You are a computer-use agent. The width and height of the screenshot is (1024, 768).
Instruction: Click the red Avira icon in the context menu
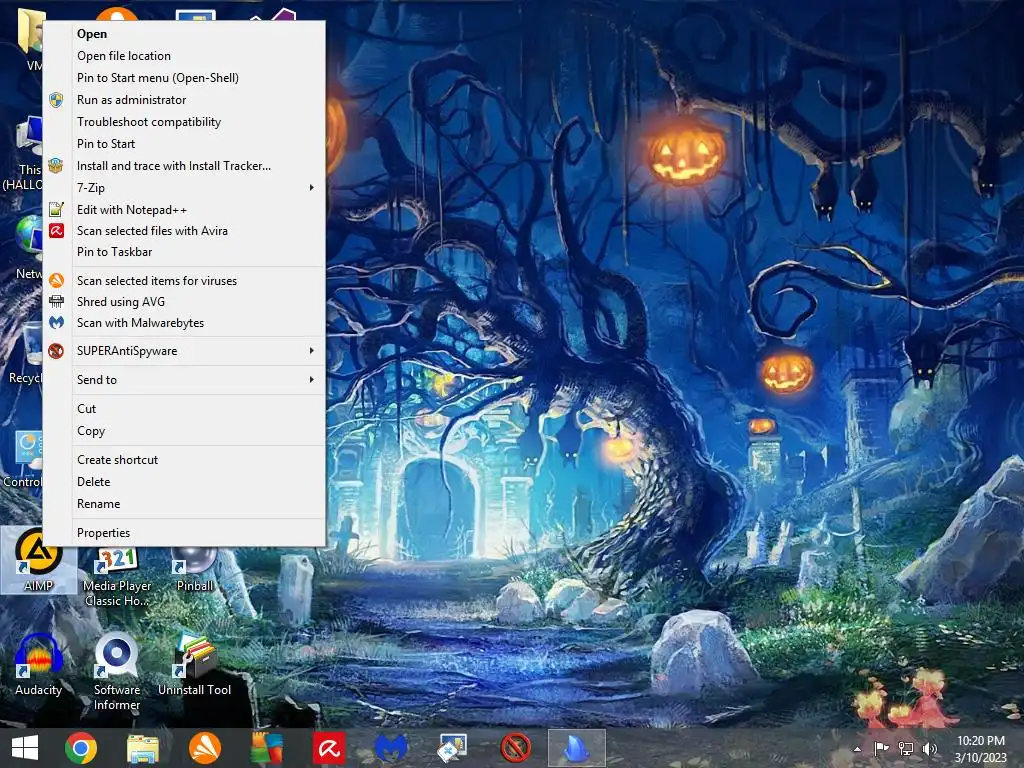57,231
